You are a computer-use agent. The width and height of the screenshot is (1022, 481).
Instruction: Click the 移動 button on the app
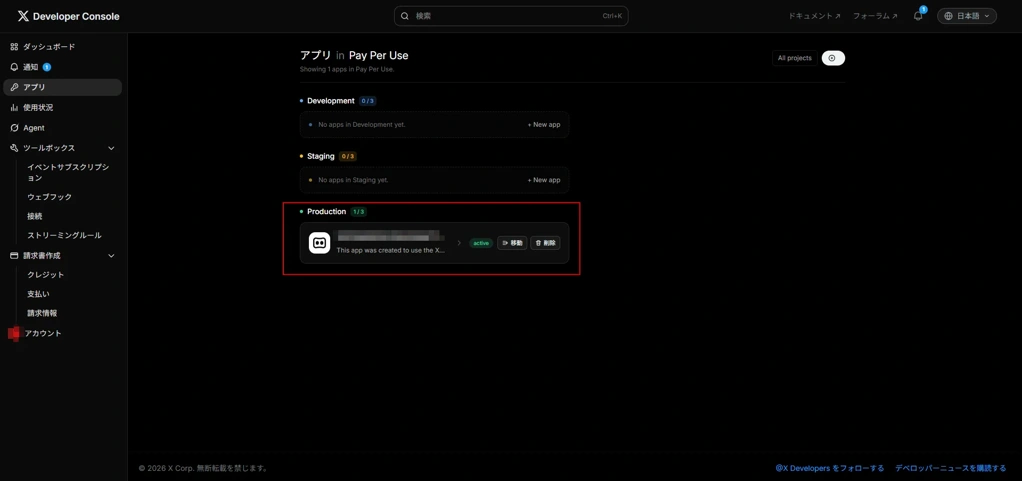click(512, 243)
